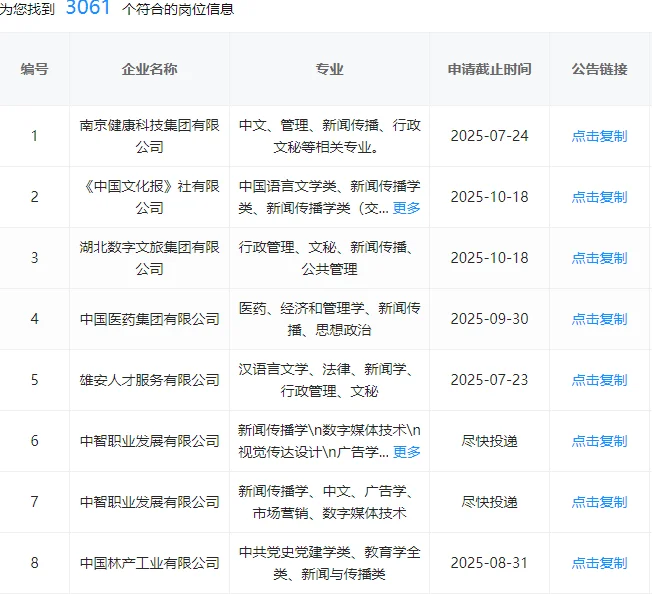652x594 pixels.
Task: Click company name 雄安人才服务有限公司
Action: (149, 380)
